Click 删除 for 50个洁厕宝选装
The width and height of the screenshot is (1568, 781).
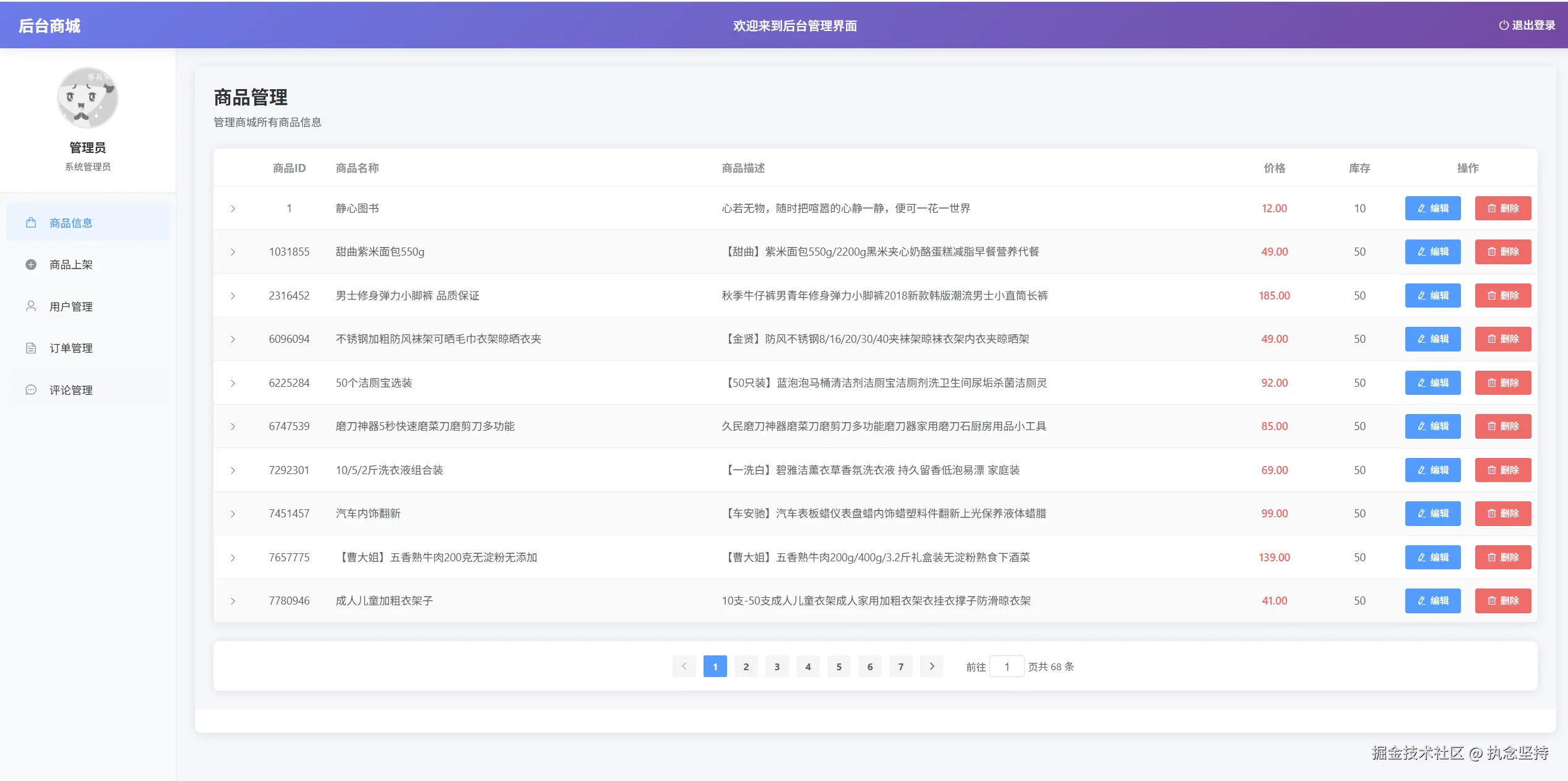tap(1502, 383)
